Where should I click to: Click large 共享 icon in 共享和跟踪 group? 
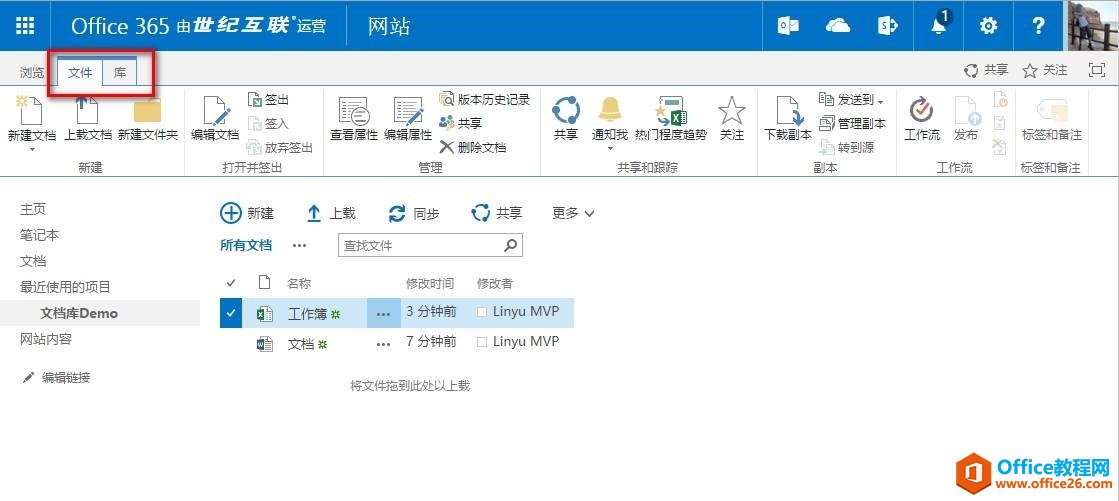566,118
